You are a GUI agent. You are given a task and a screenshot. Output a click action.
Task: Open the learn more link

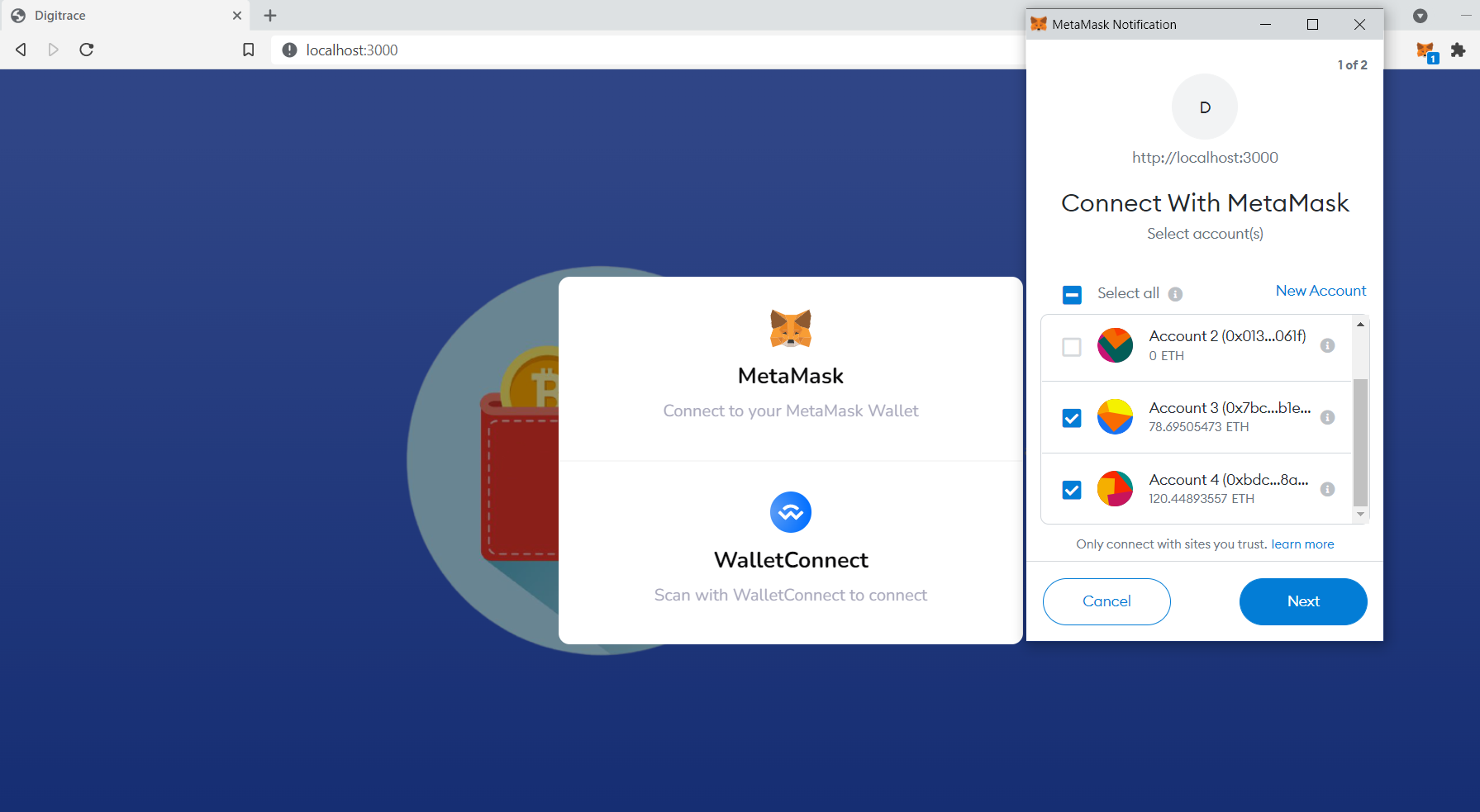[x=1302, y=544]
